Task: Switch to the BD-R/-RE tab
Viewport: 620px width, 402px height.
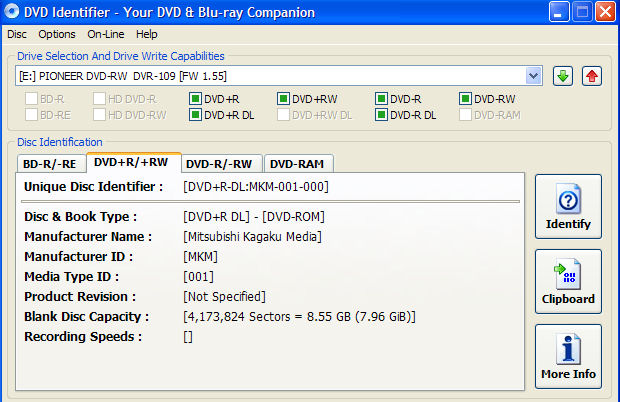Action: click(50, 164)
